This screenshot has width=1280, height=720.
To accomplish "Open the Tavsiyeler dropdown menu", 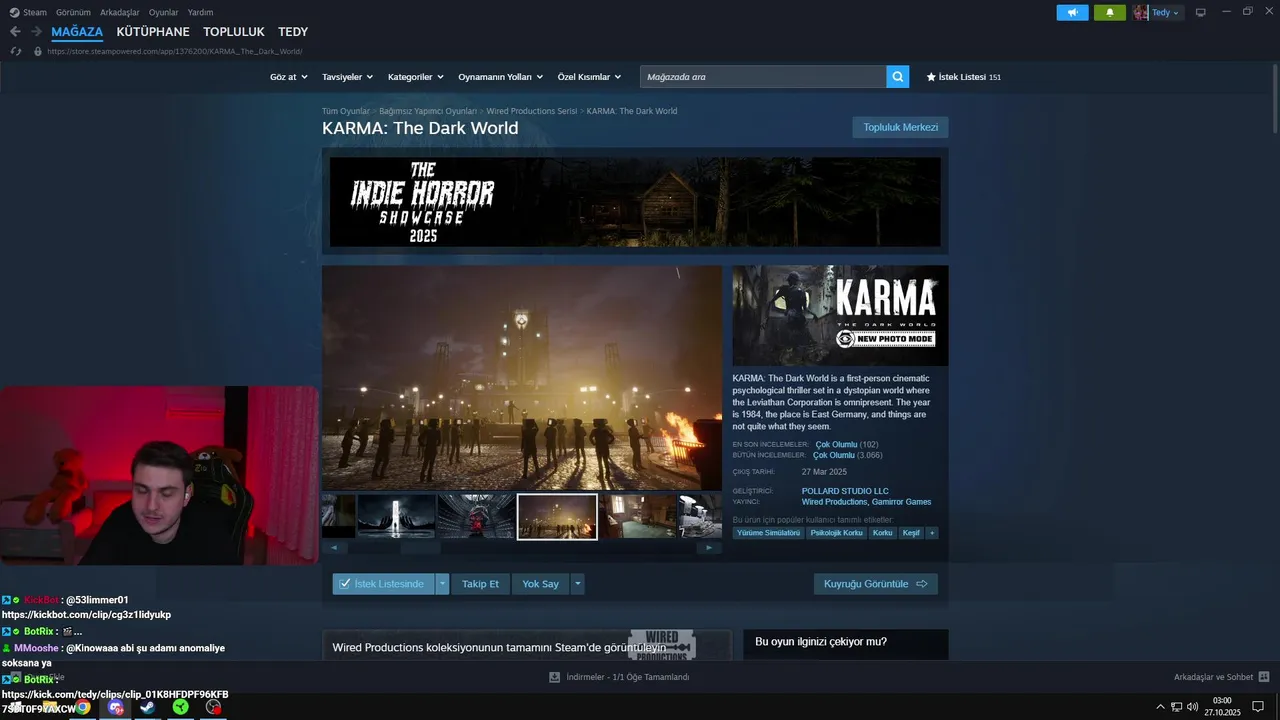I will coord(347,77).
